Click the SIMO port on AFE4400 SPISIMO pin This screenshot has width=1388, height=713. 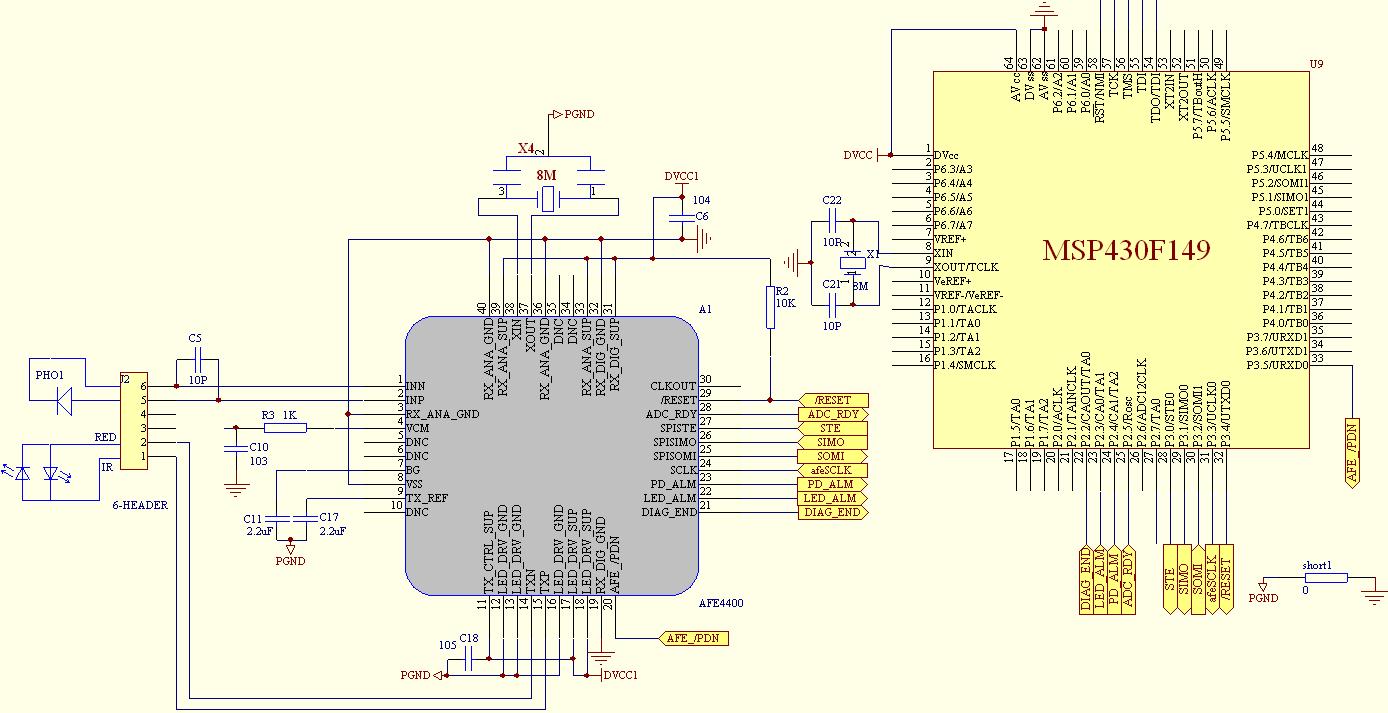coord(831,442)
